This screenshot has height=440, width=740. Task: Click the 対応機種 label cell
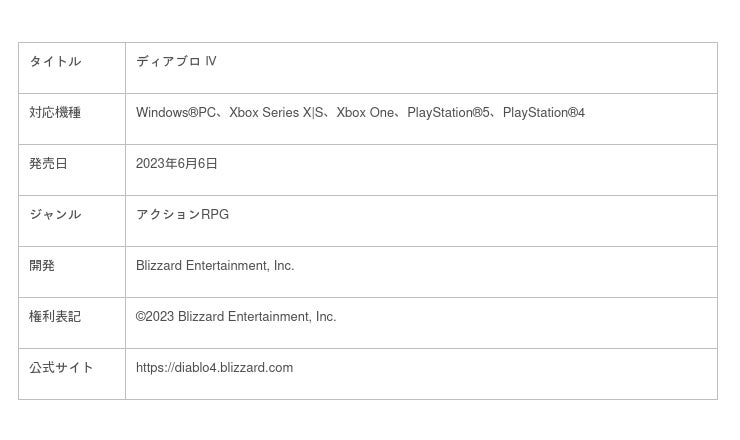55,113
